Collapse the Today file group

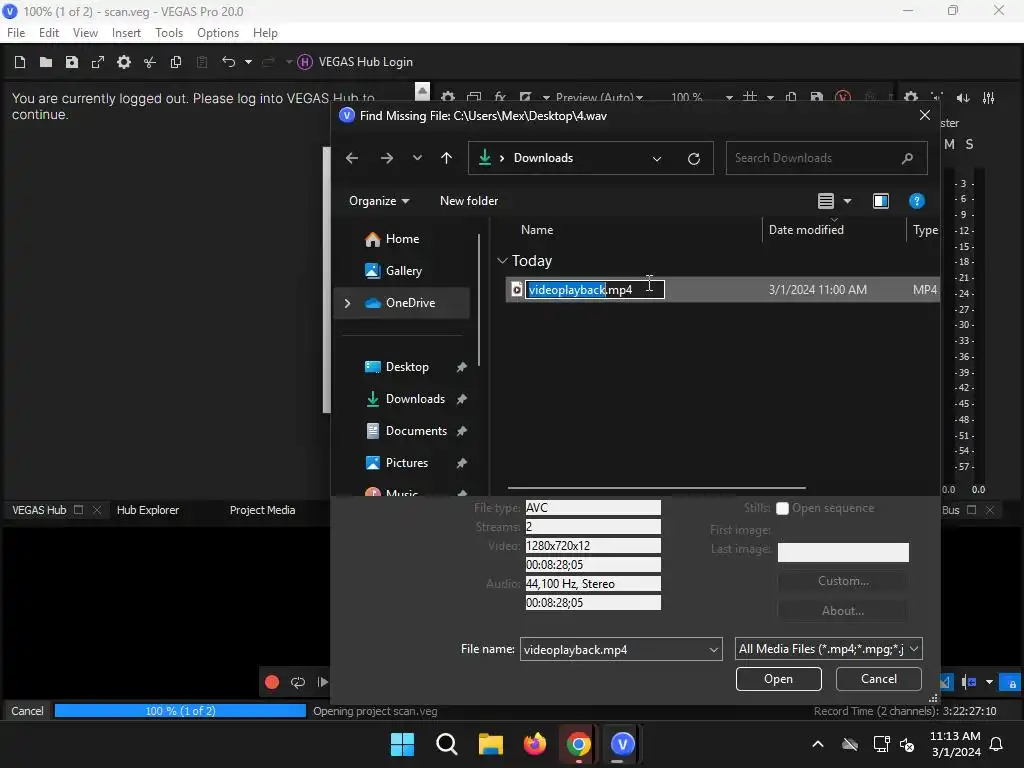click(x=502, y=261)
